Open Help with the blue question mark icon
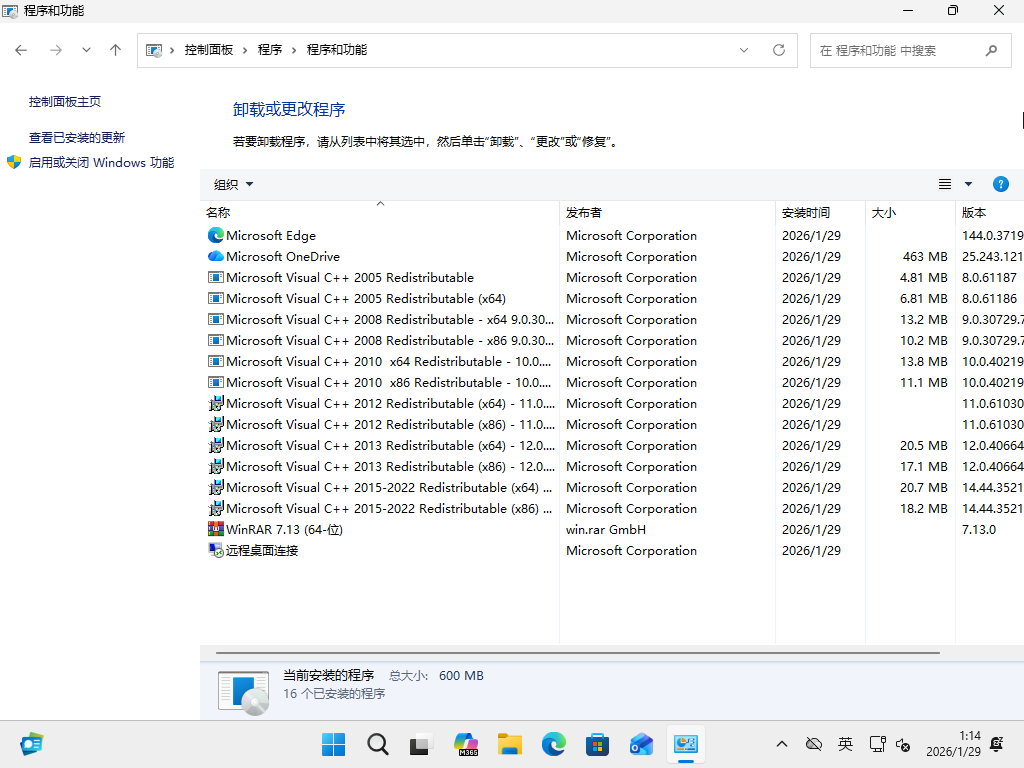This screenshot has width=1024, height=768. point(1001,184)
